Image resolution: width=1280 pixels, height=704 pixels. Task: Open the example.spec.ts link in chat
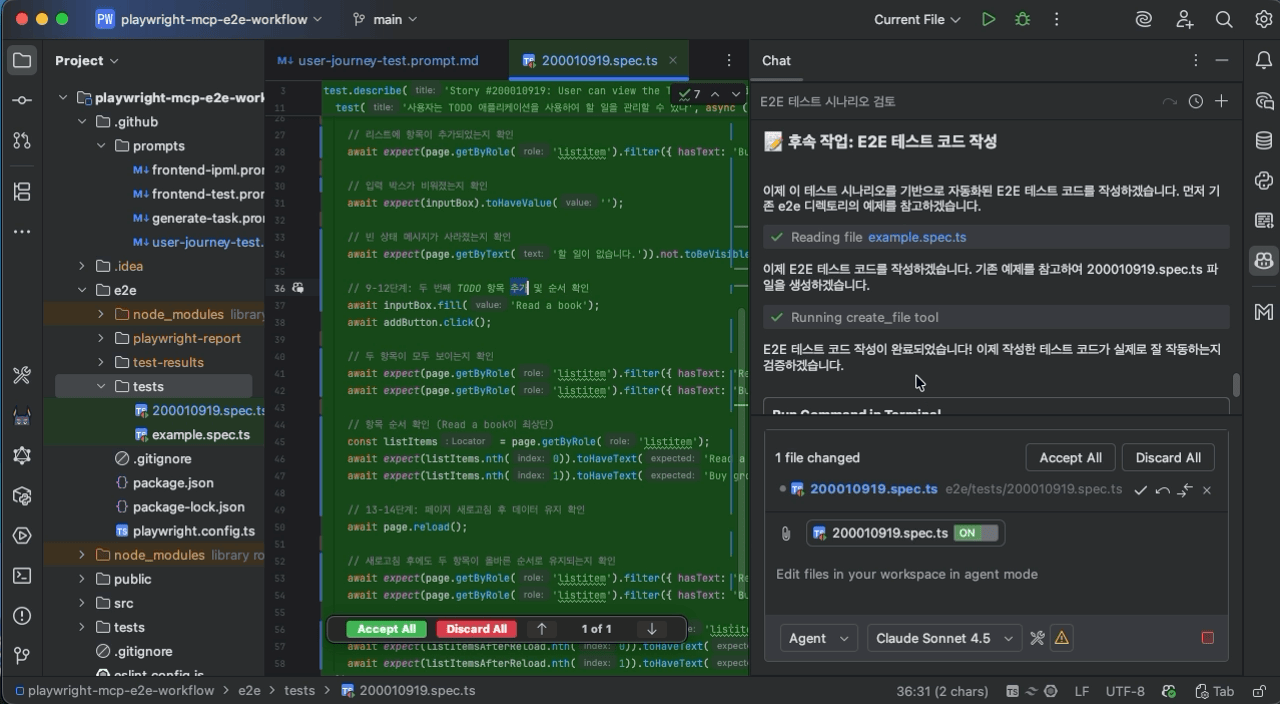point(917,237)
